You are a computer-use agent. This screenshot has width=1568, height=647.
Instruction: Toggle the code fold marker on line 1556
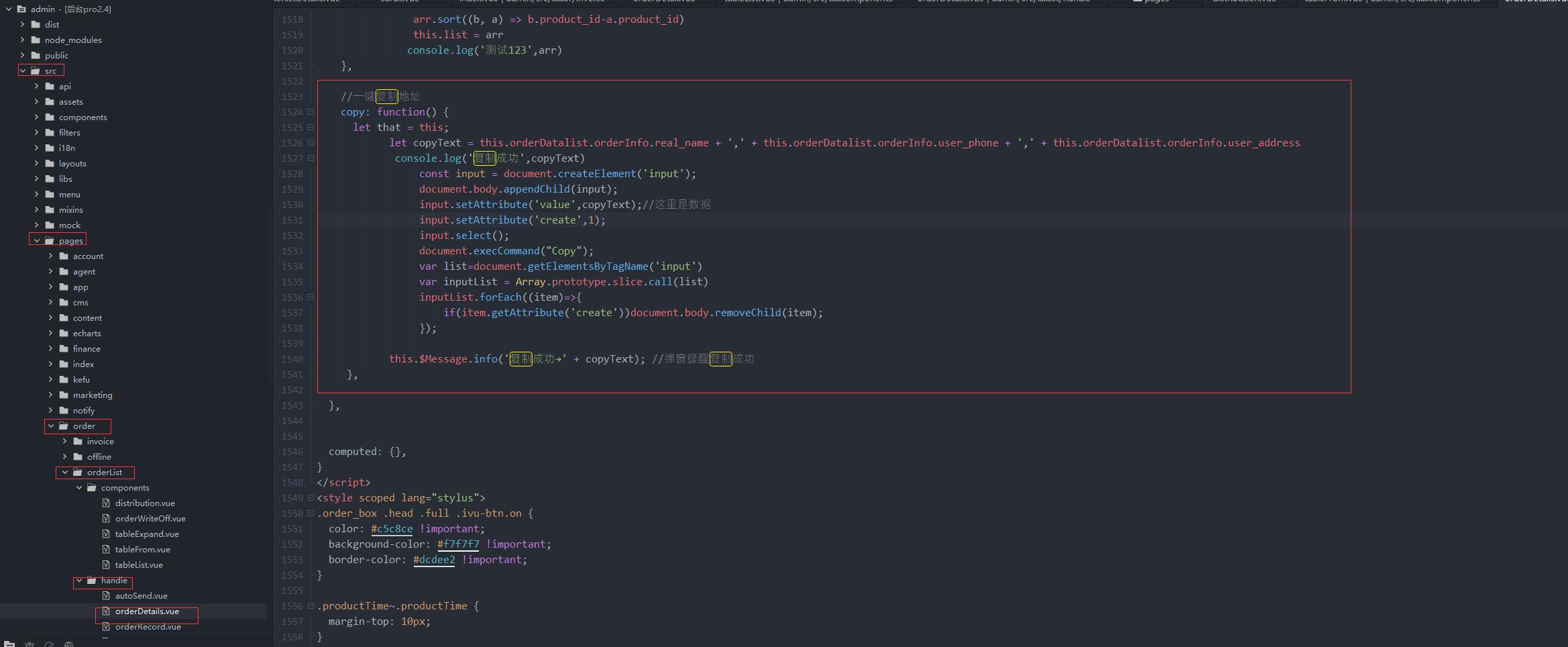(311, 605)
